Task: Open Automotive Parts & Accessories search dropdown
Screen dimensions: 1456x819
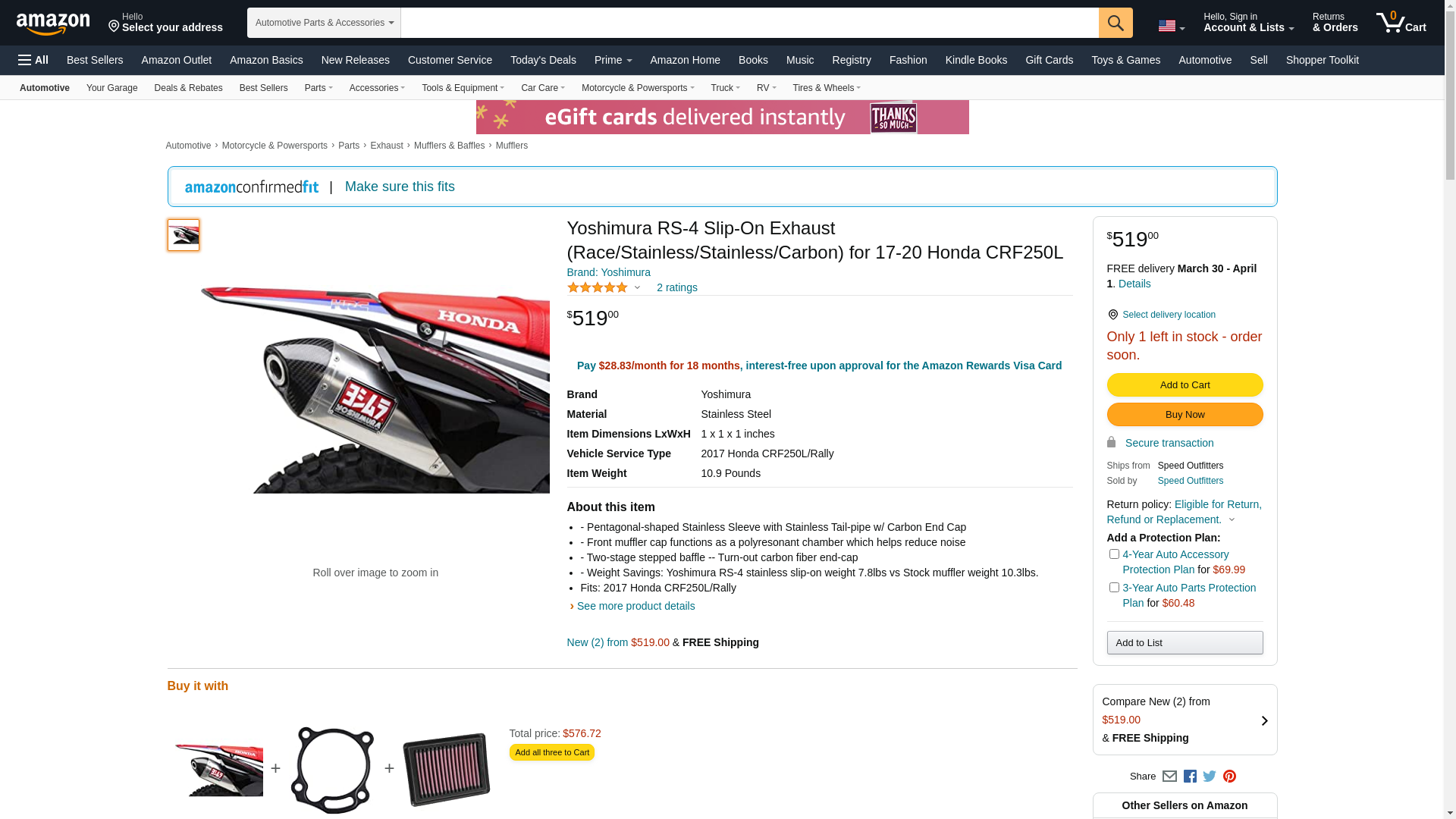Action: (324, 23)
